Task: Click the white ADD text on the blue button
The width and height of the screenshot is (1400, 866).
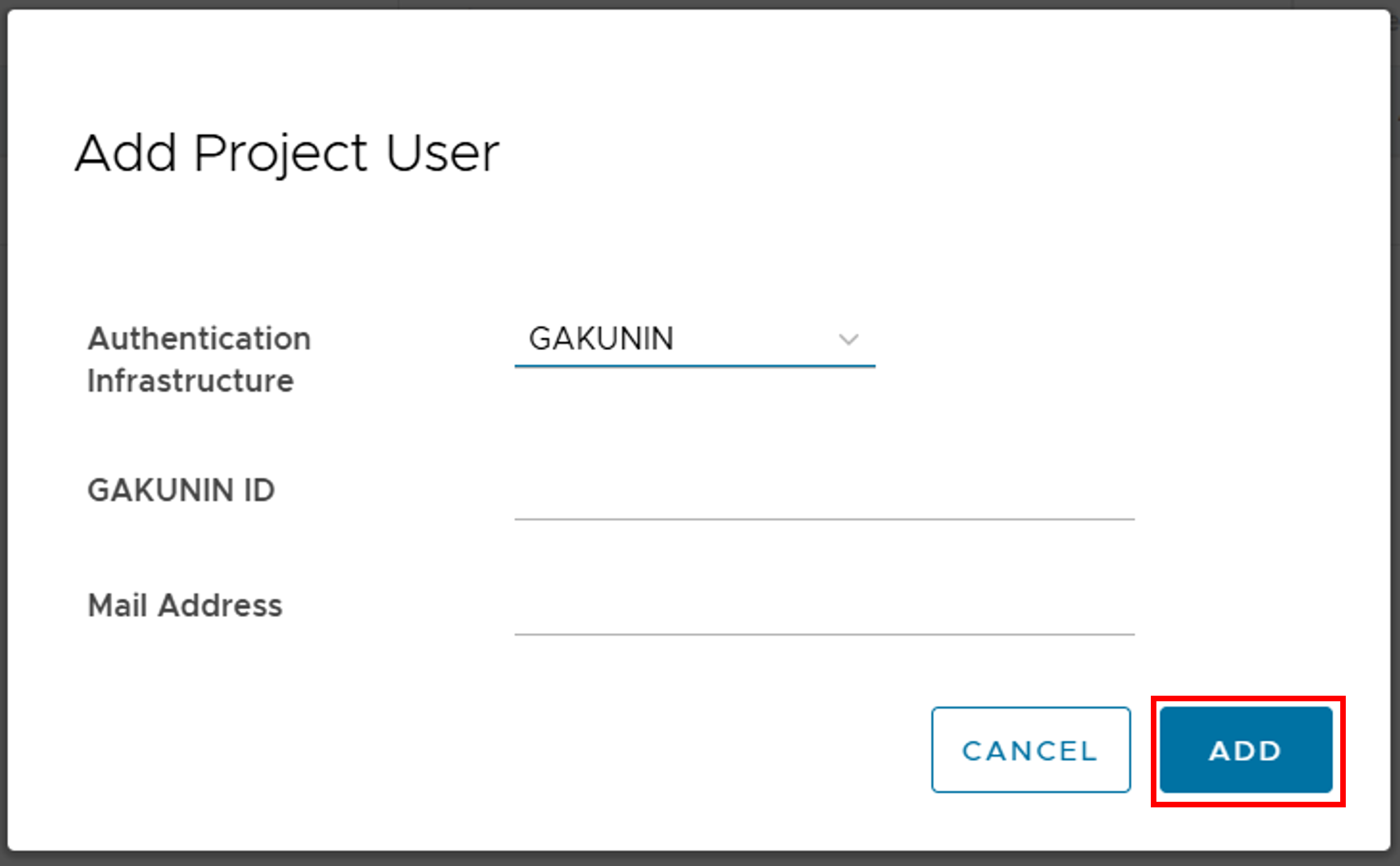Action: (x=1245, y=751)
